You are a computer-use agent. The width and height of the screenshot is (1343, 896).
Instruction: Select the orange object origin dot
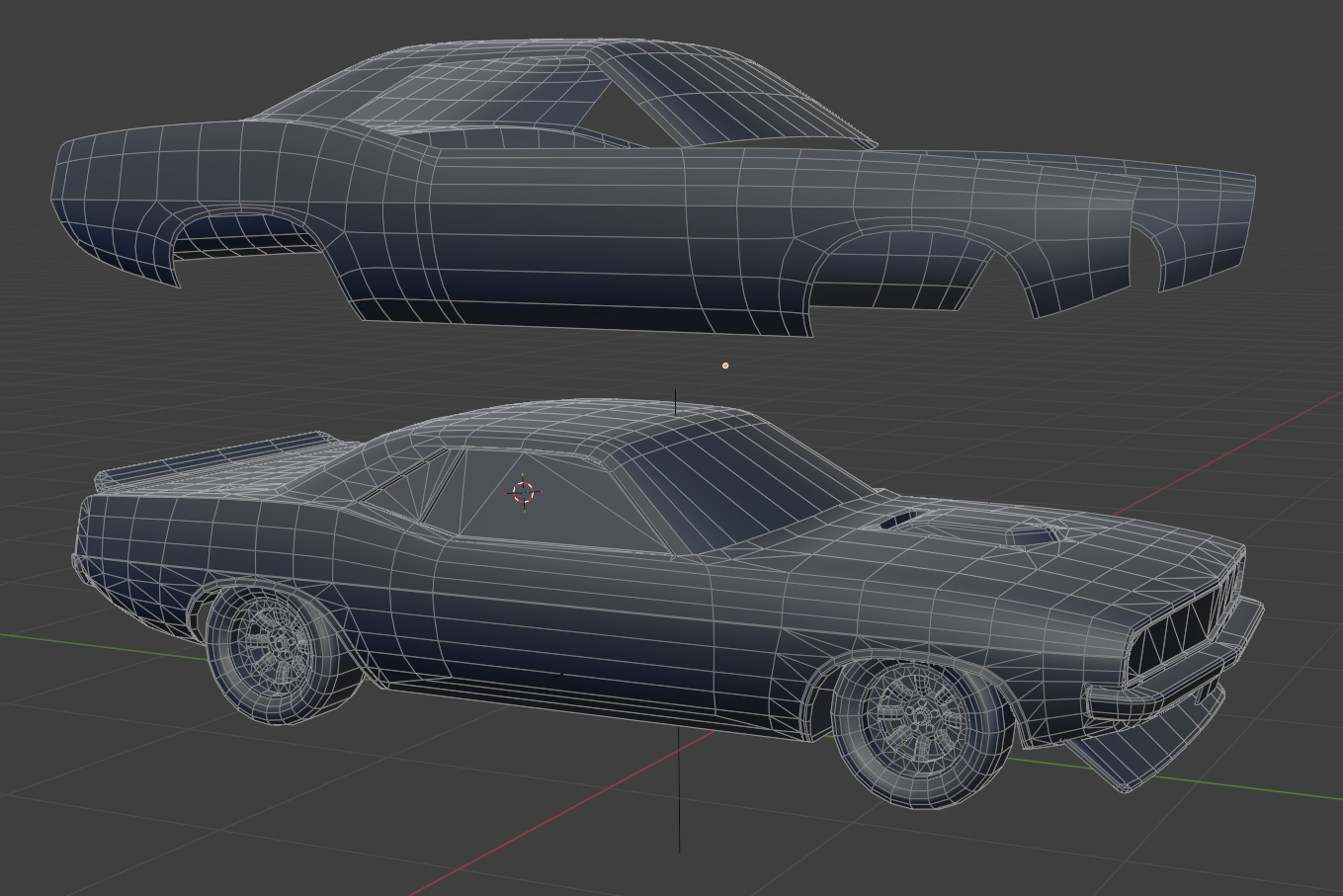point(725,366)
